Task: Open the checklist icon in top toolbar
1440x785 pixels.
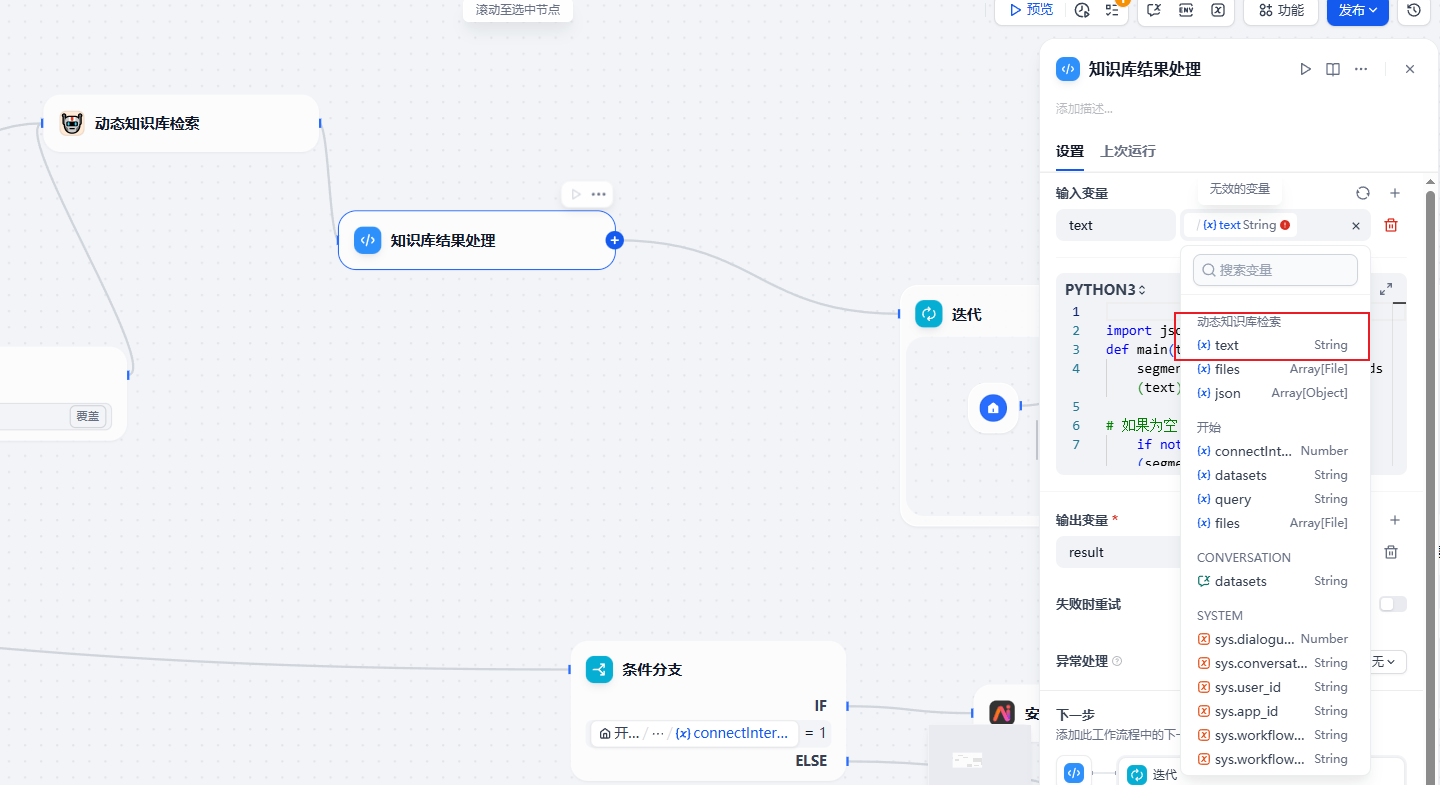Action: click(x=1112, y=10)
